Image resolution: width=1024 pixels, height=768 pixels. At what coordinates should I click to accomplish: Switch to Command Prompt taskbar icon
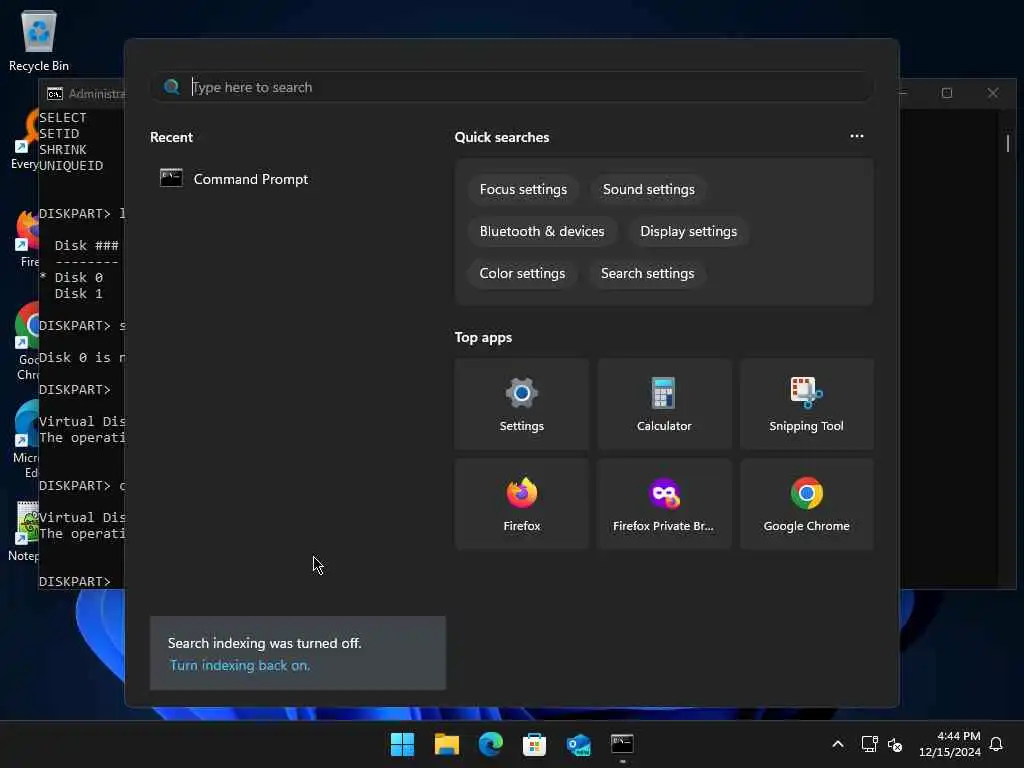(x=622, y=744)
